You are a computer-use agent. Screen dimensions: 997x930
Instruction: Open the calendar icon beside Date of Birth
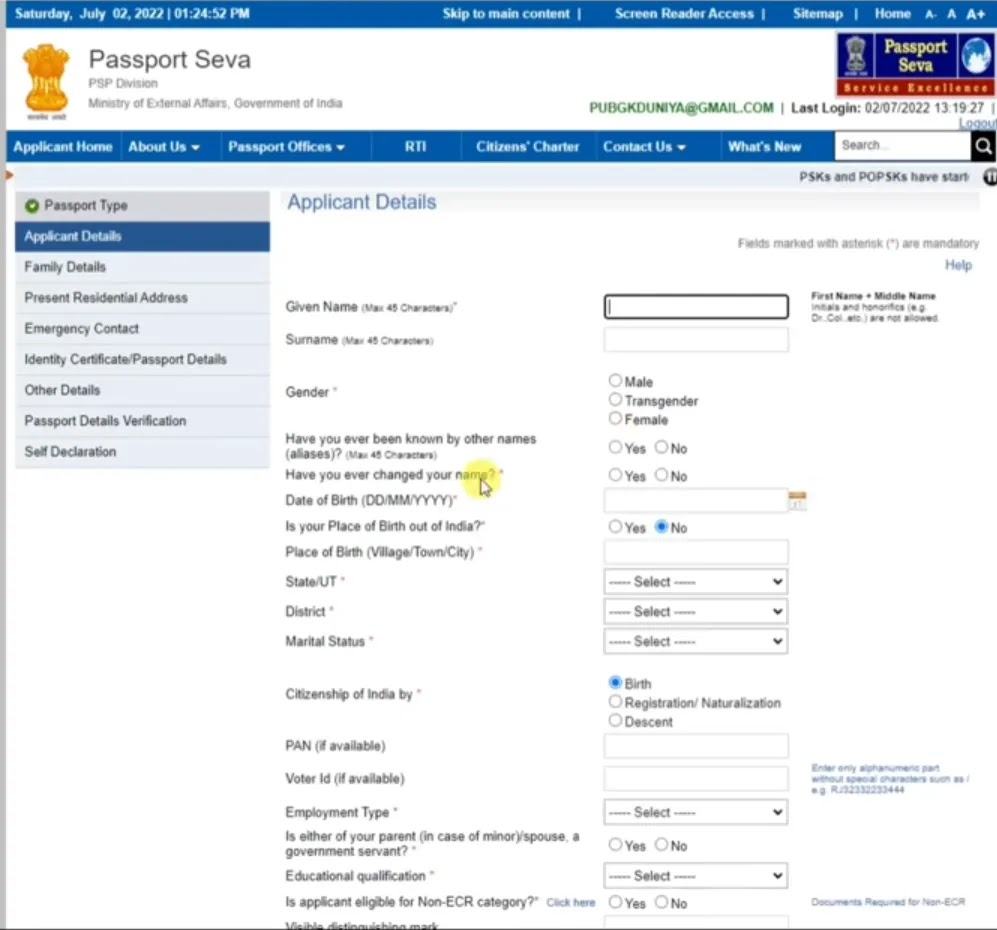click(797, 500)
